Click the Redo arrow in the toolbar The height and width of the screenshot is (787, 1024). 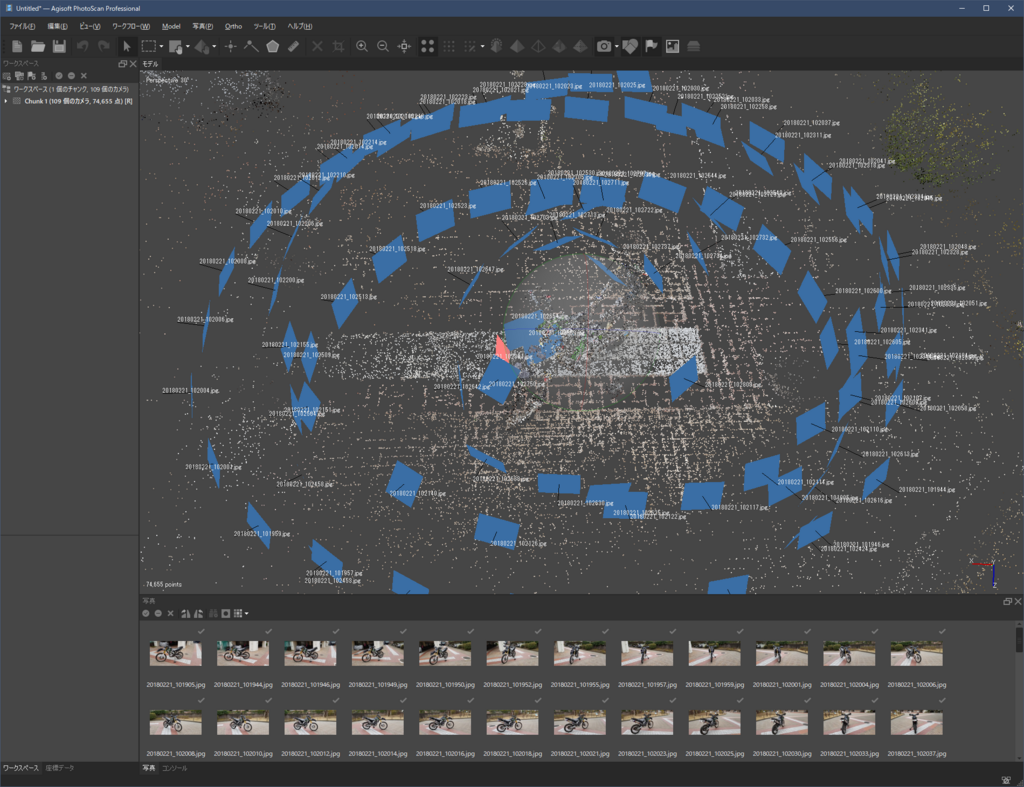[x=104, y=46]
